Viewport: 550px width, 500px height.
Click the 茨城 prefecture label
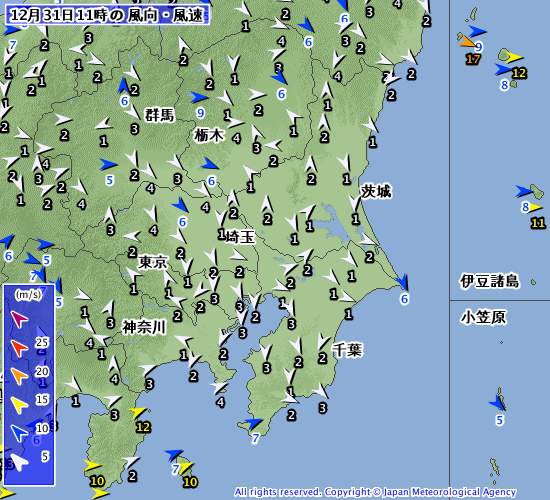(x=376, y=192)
